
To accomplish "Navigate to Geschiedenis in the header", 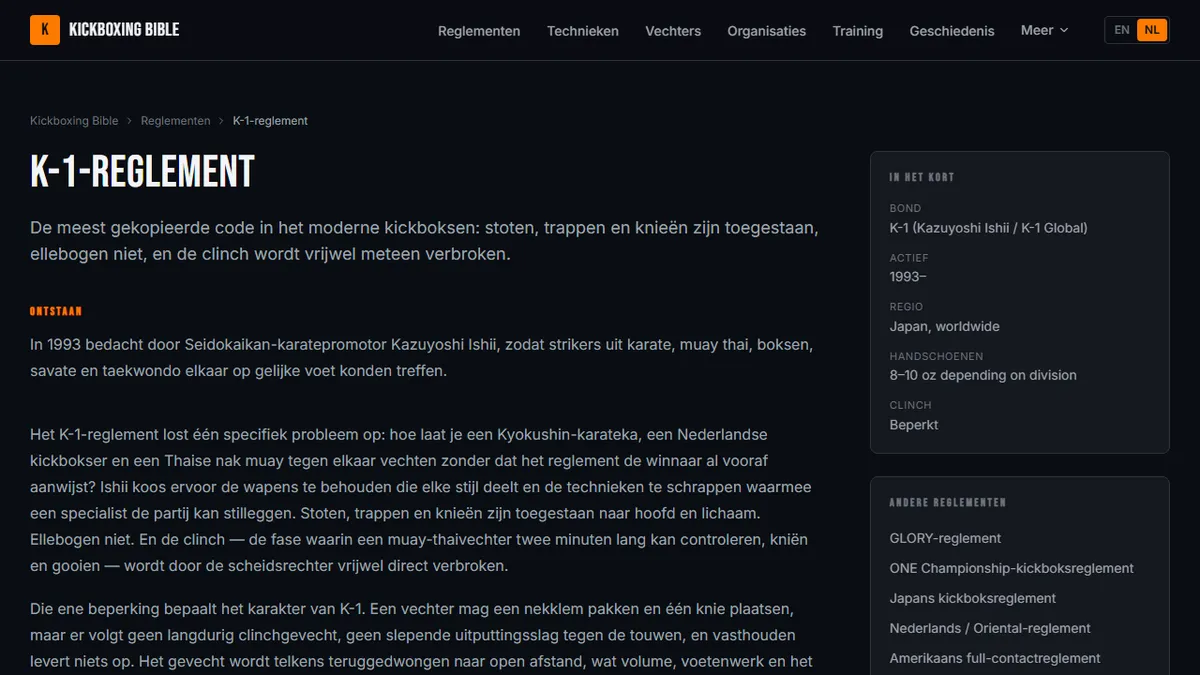I will 952,31.
